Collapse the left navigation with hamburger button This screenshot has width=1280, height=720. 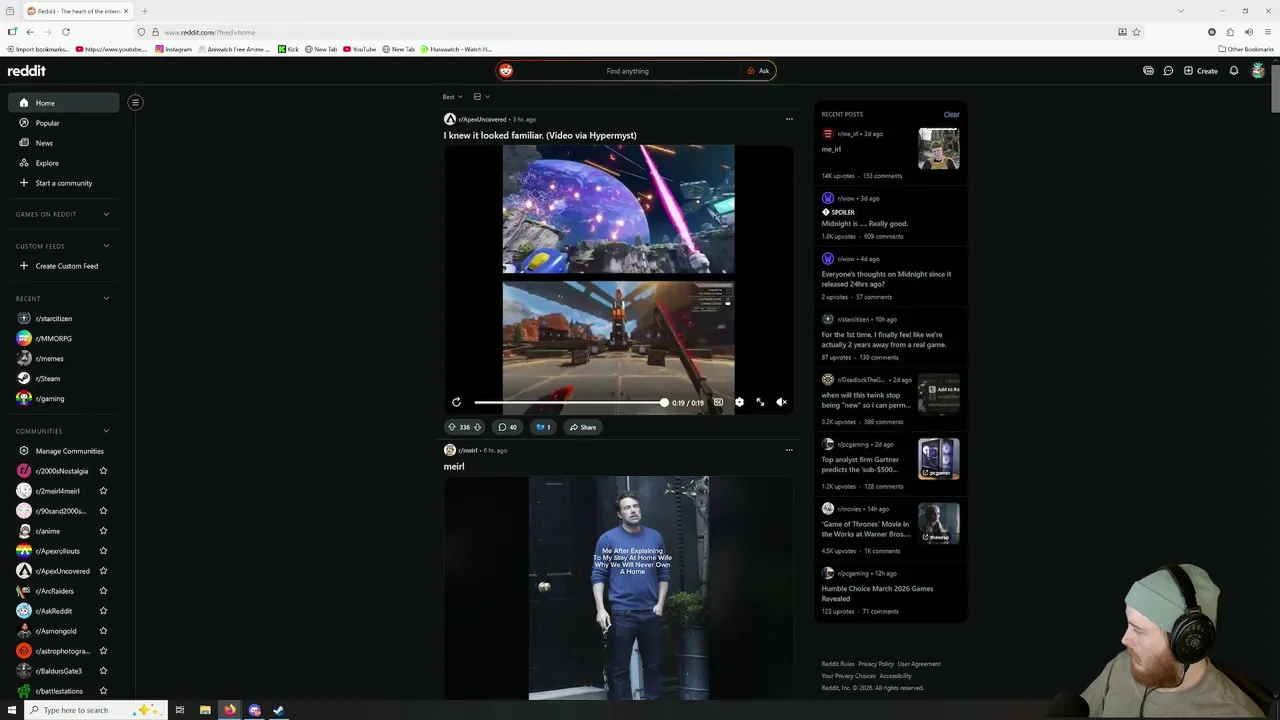135,102
